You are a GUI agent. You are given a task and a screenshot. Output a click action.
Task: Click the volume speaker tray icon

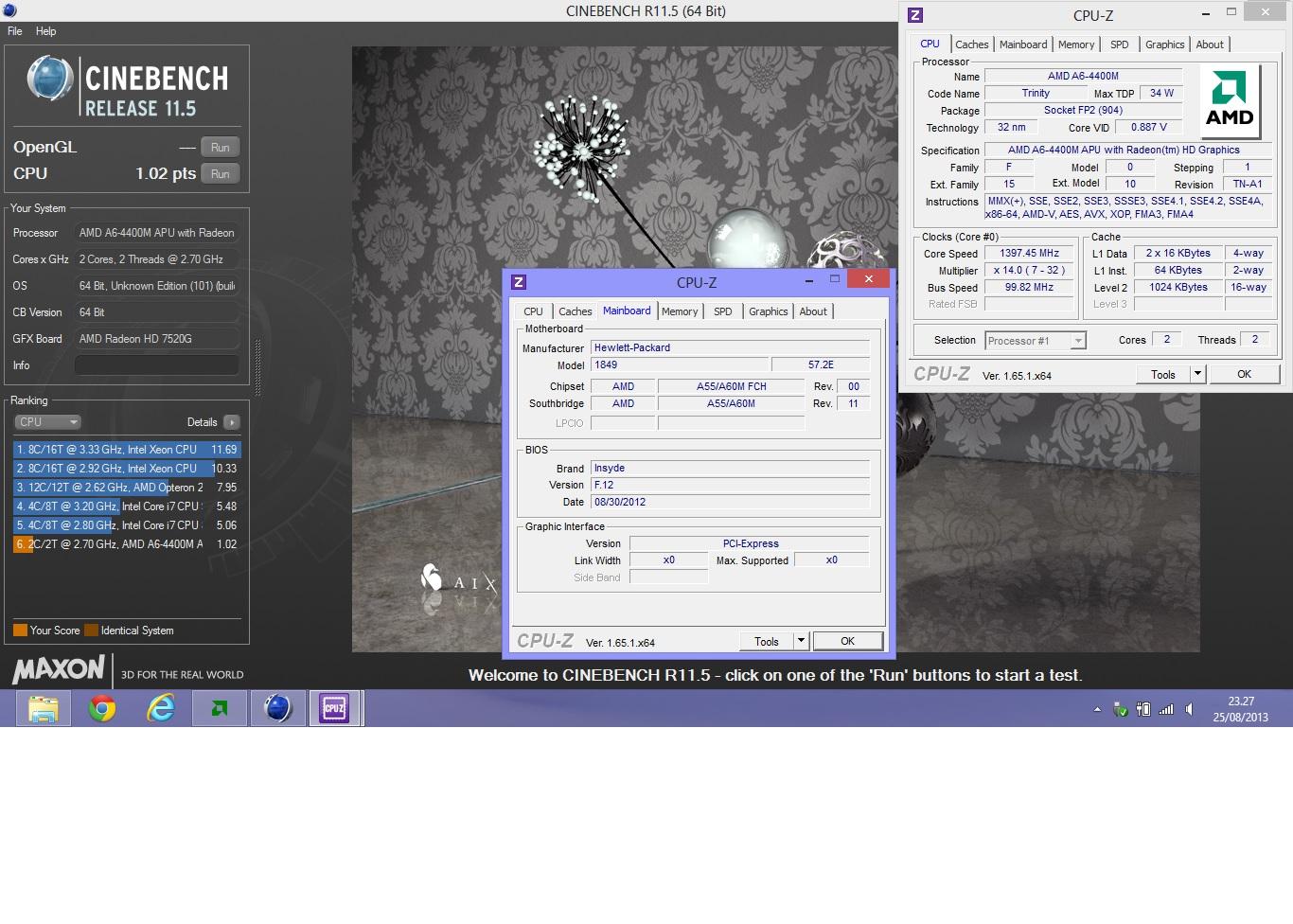coord(1190,709)
